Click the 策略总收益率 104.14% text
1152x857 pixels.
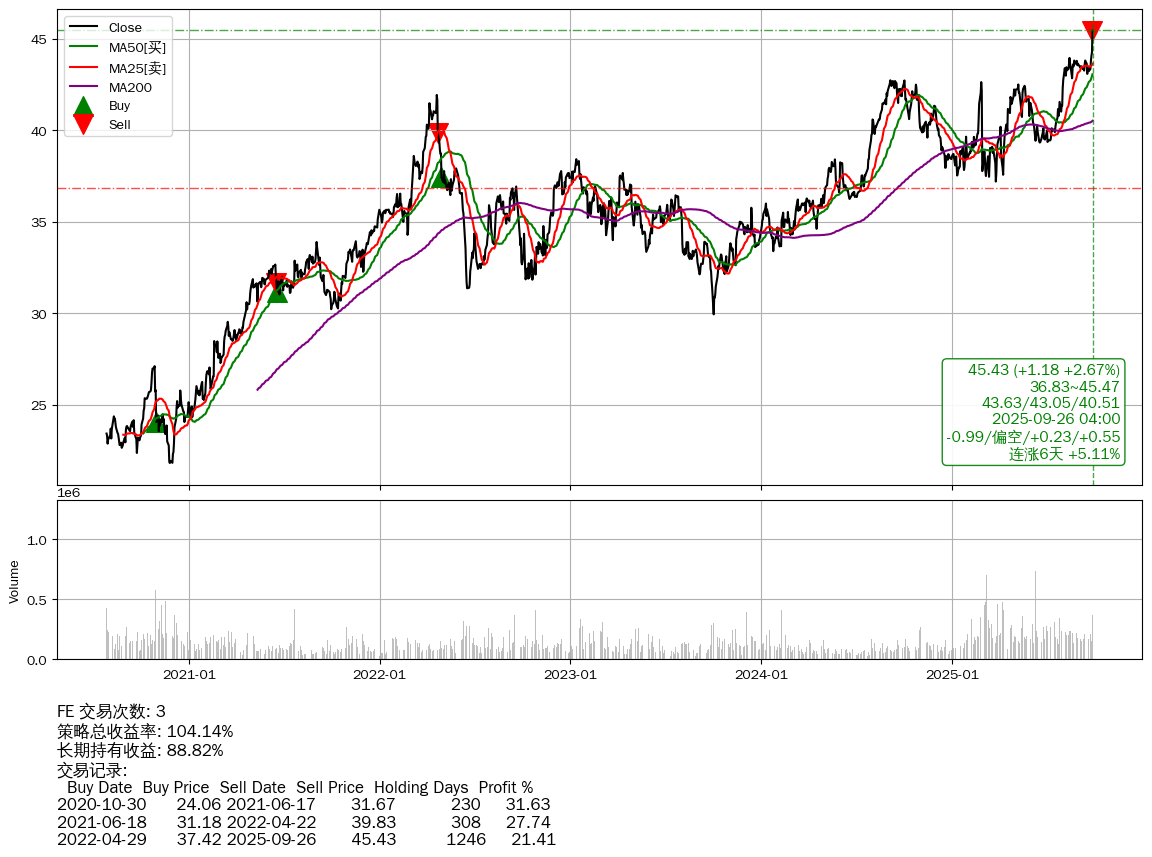click(145, 731)
